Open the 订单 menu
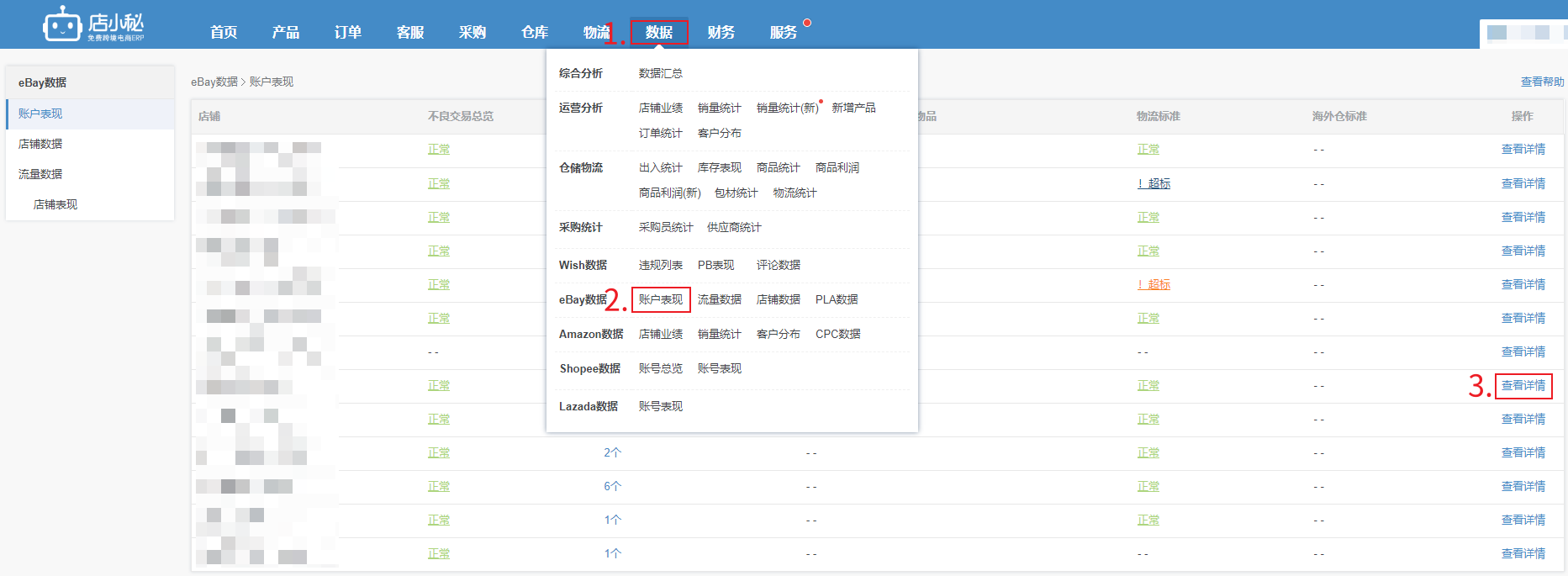 pos(348,32)
